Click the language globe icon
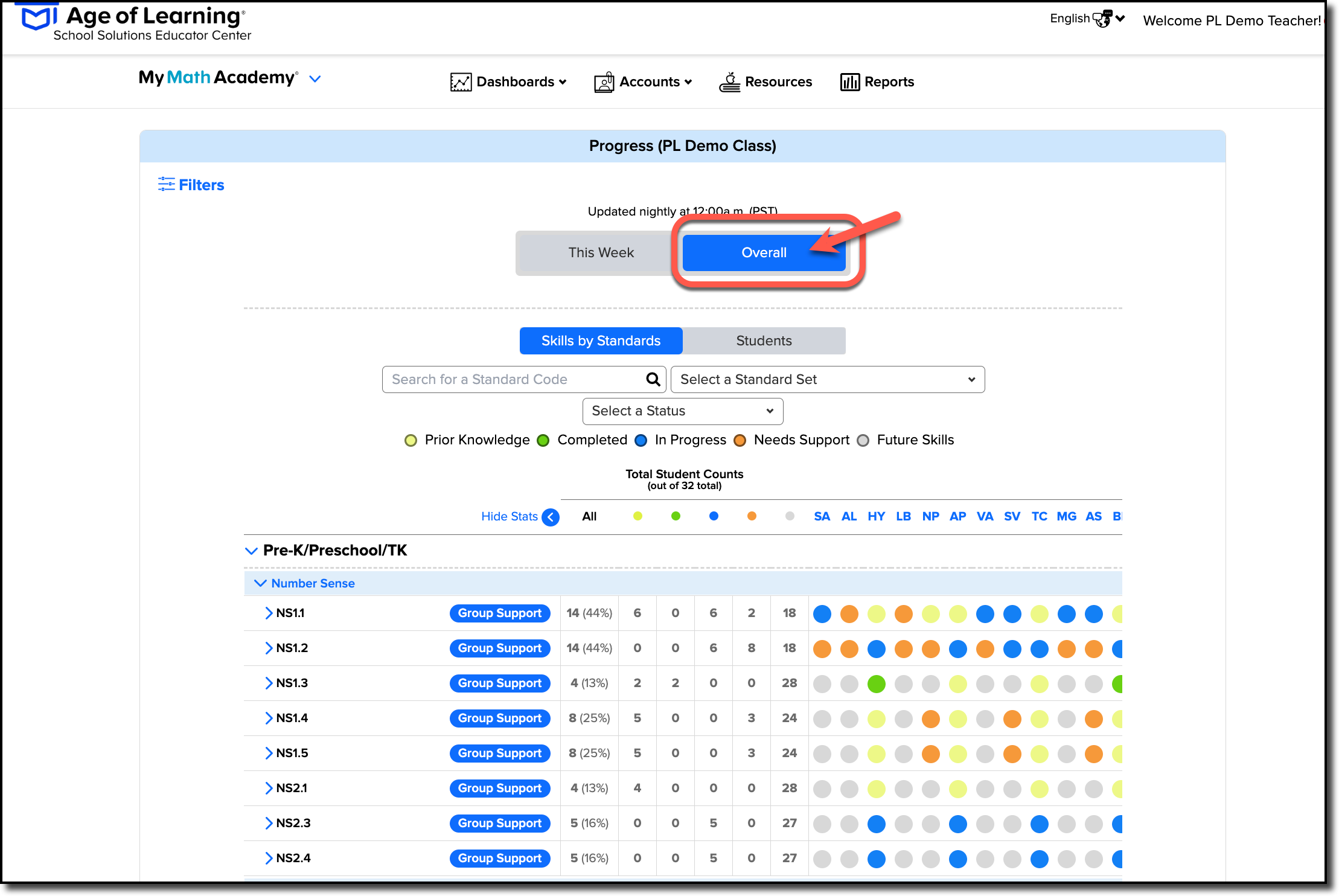 click(1102, 19)
